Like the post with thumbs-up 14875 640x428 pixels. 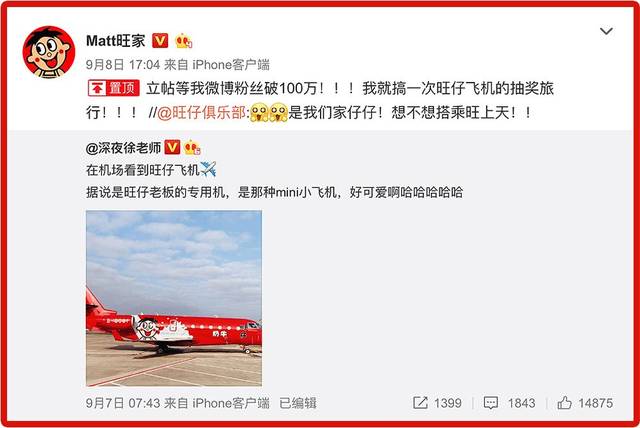[585, 403]
